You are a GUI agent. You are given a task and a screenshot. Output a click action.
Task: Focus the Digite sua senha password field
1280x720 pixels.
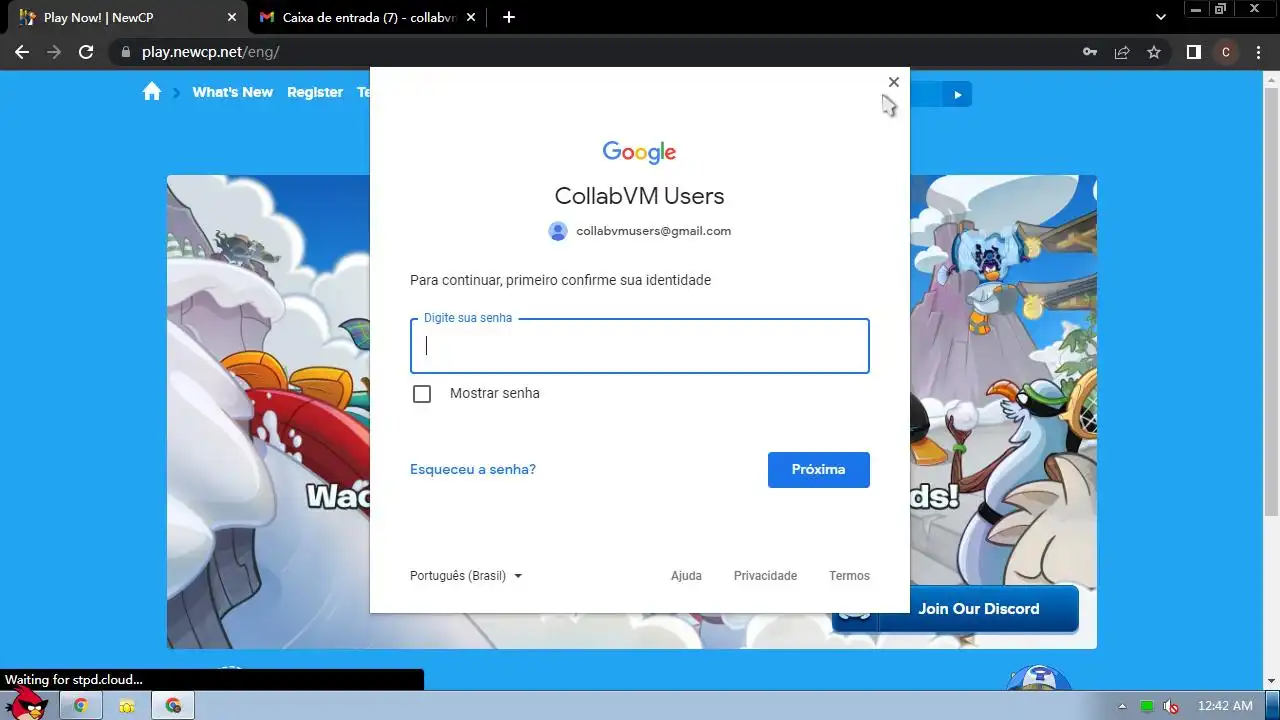640,346
